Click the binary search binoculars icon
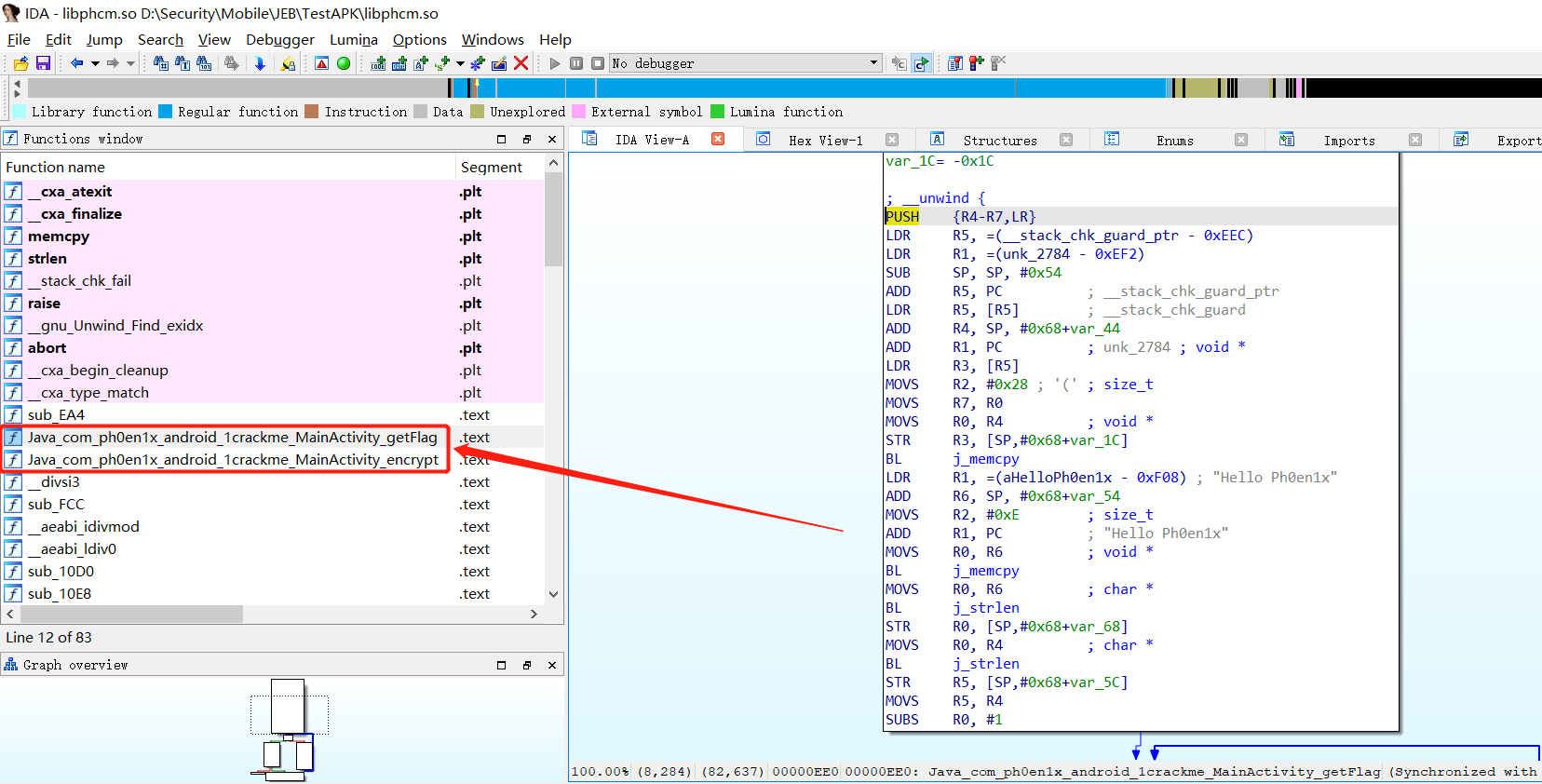 (204, 63)
